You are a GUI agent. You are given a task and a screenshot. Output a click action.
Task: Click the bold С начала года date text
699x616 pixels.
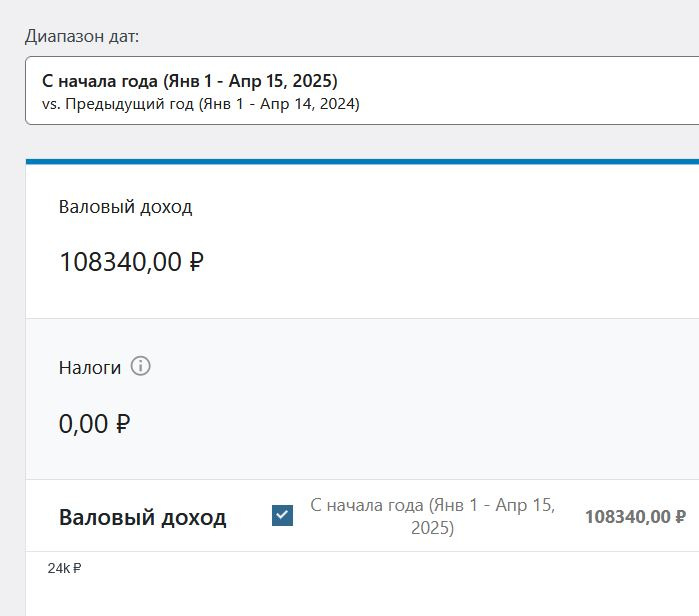tap(190, 80)
